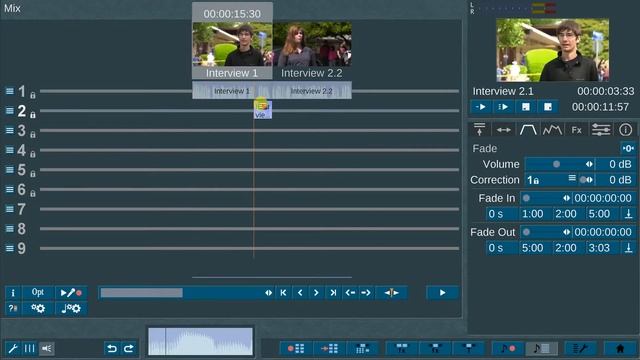This screenshot has width=640, height=360.
Task: Undo the last action
Action: click(x=112, y=348)
